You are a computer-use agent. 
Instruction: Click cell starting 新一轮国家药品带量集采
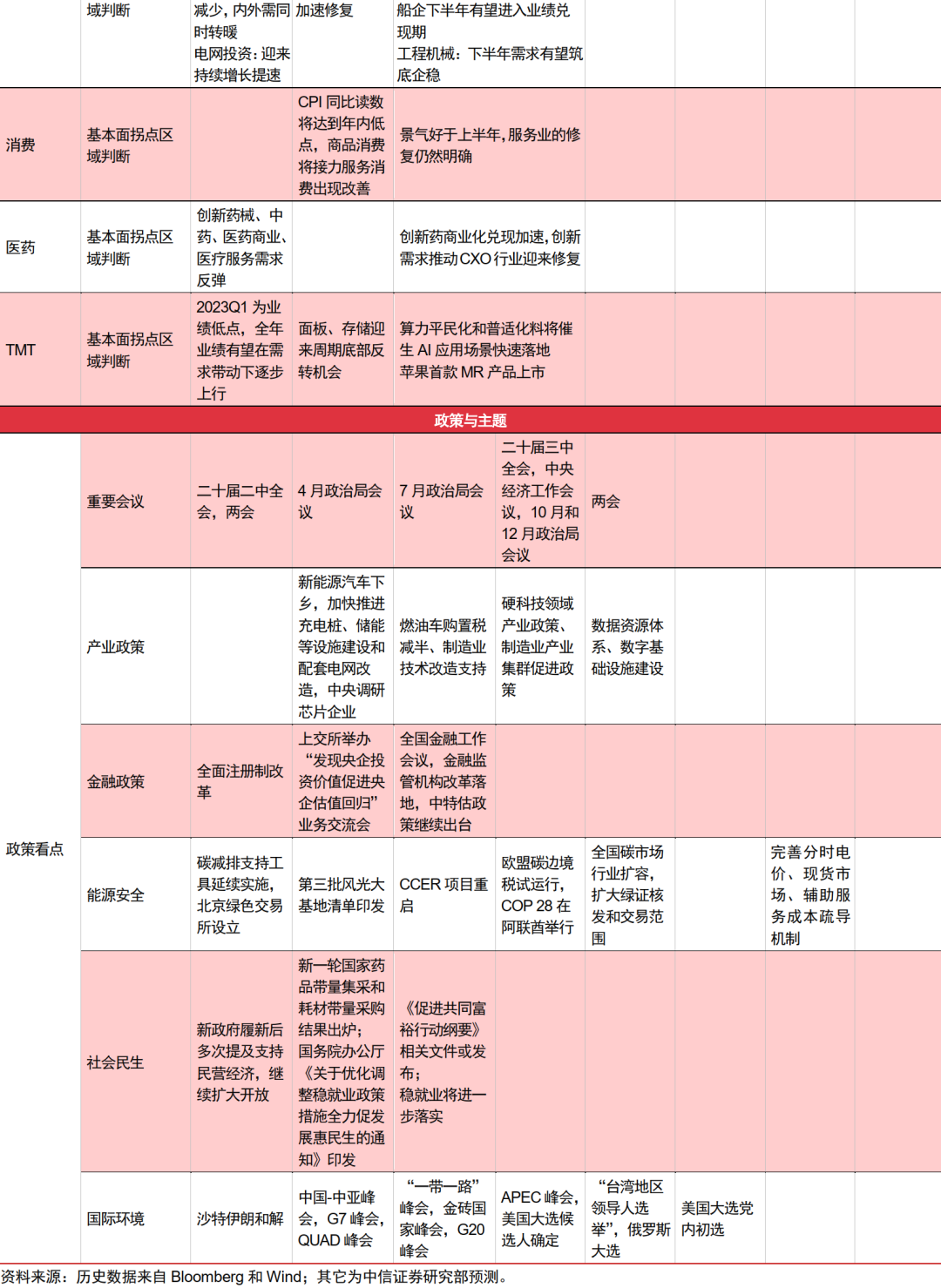point(342,1062)
